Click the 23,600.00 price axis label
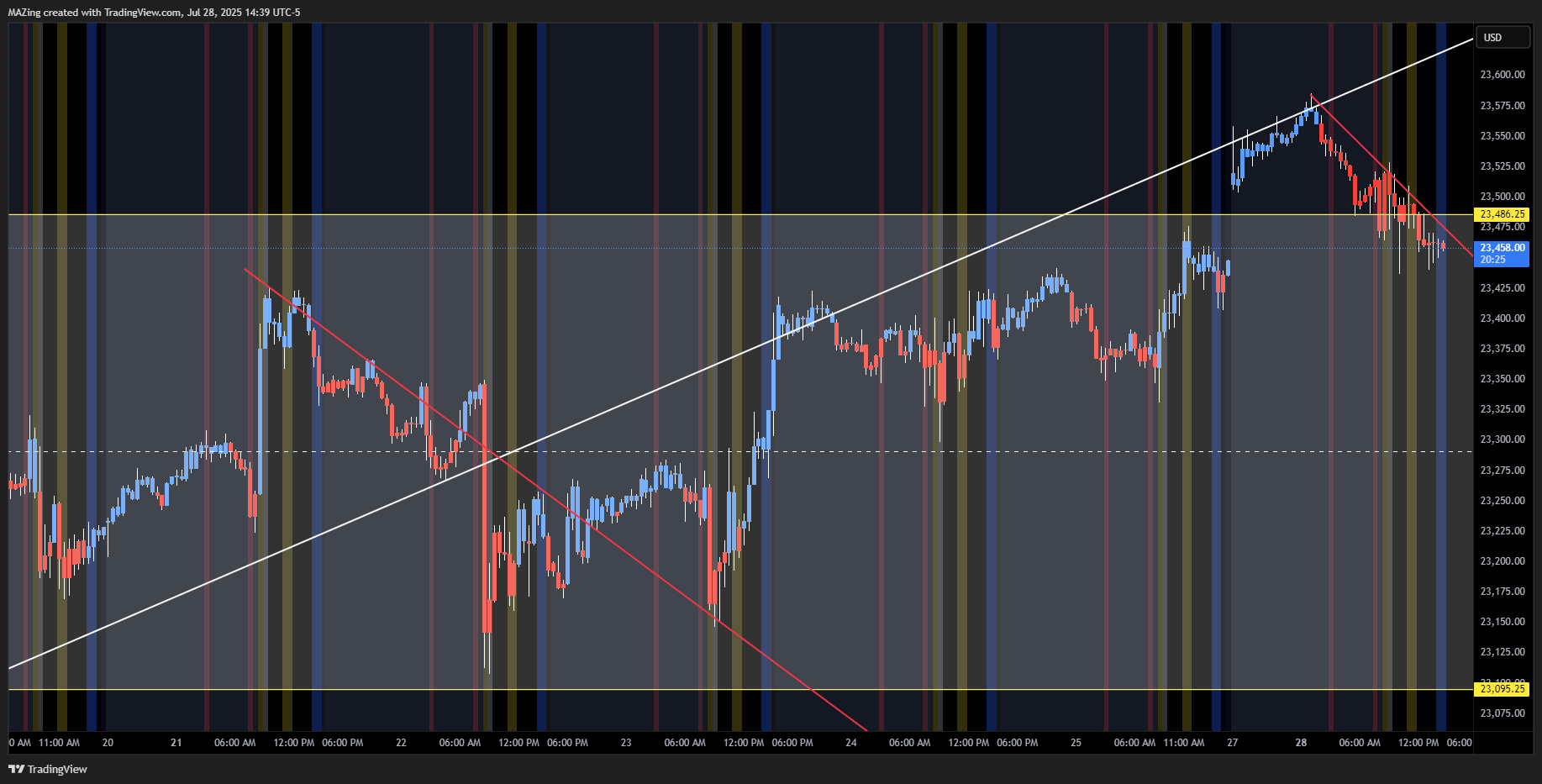The height and width of the screenshot is (784, 1542). (1503, 75)
